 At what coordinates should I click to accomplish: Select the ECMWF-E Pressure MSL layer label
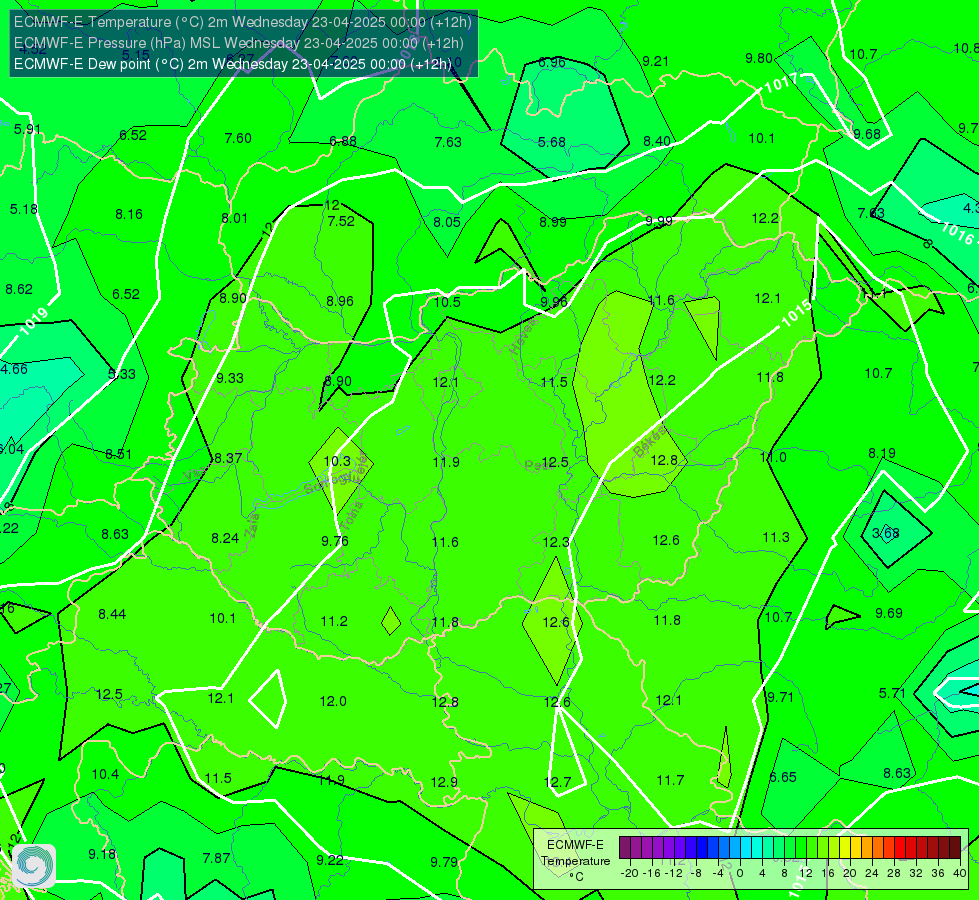[x=239, y=43]
